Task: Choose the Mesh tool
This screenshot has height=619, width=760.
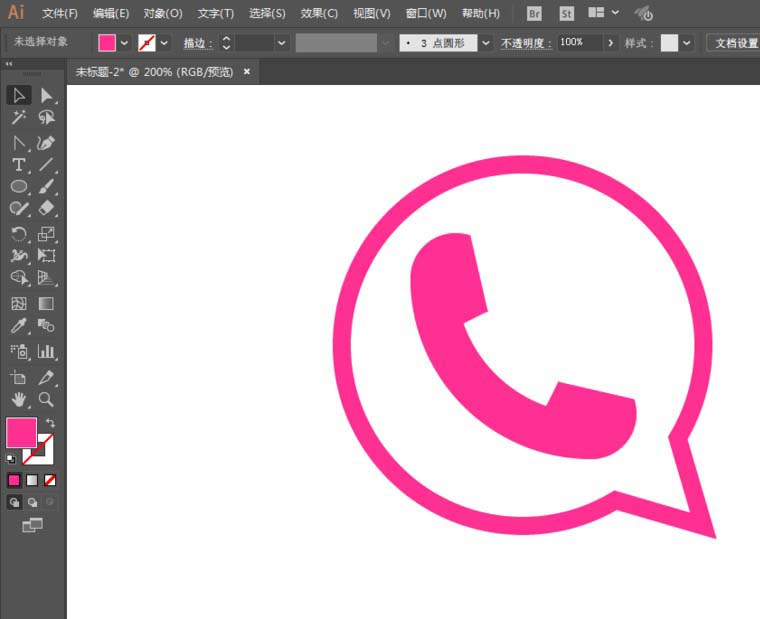Action: point(19,303)
